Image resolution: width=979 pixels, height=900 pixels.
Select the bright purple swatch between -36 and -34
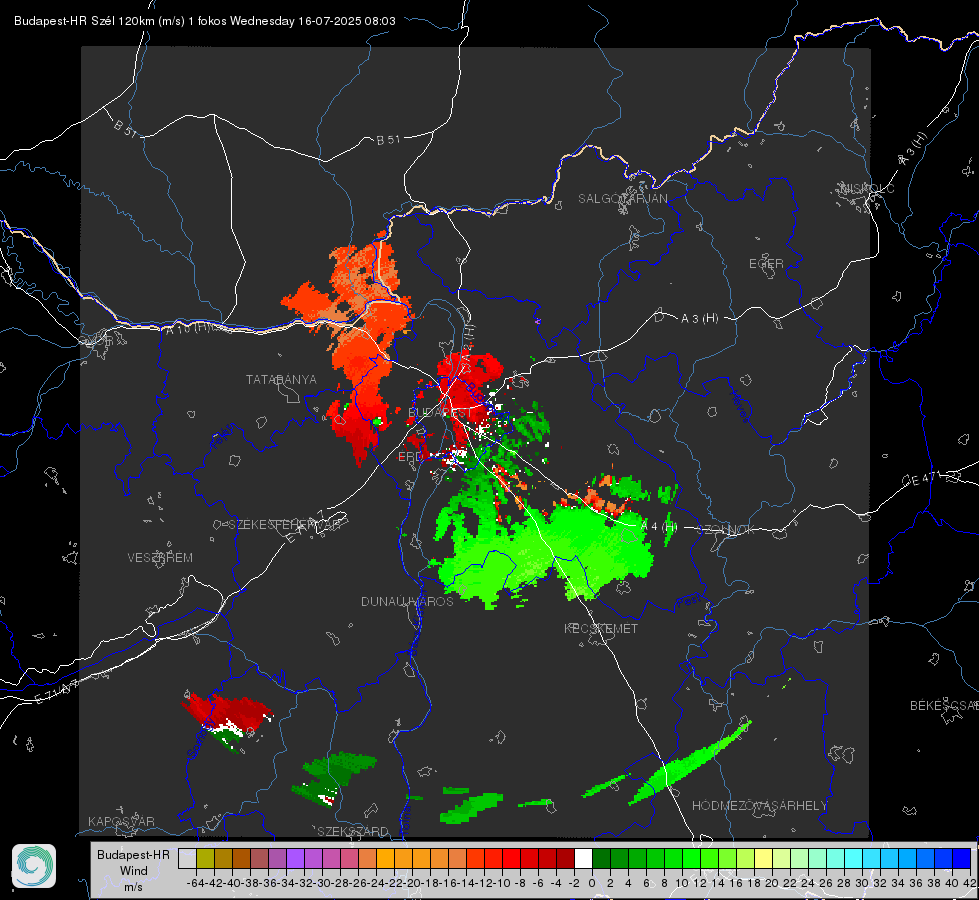point(295,858)
